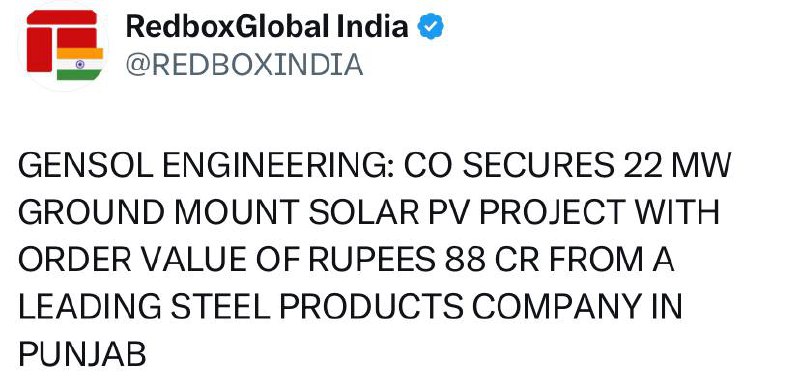The image size is (800, 388).
Task: Open the RedboxGlobal India display name
Action: pos(267,27)
